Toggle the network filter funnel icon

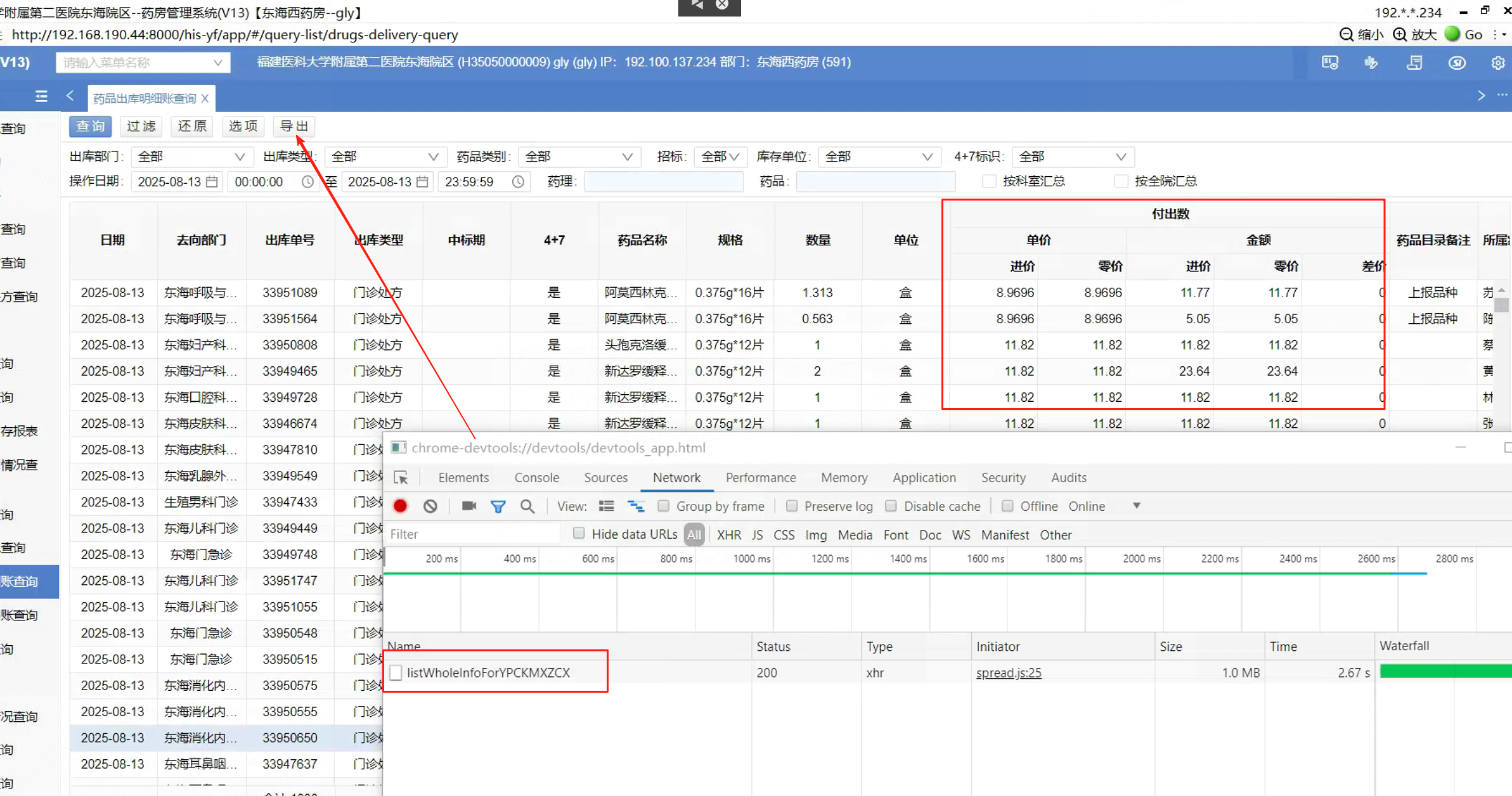click(498, 506)
